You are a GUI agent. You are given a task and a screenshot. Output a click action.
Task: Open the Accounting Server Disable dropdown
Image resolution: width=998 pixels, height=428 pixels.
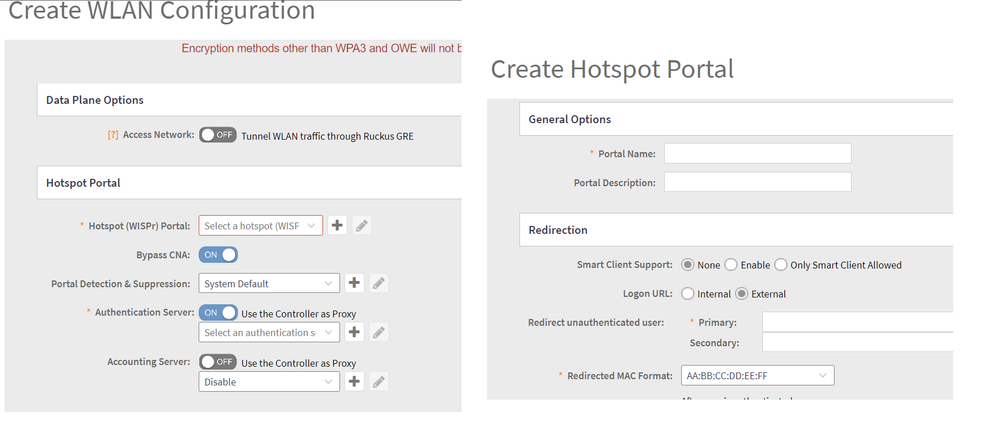point(269,381)
